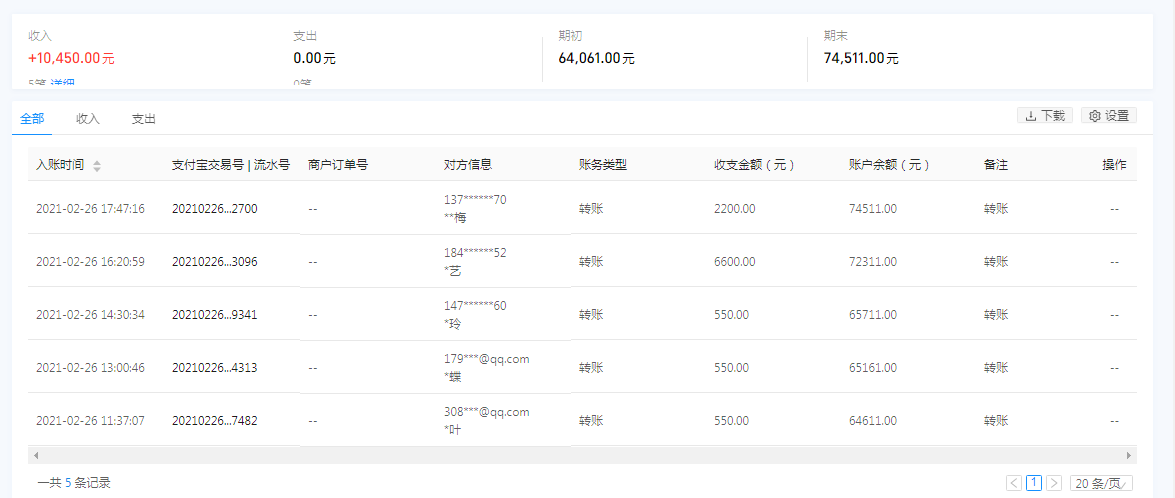
Task: Switch to the 支出 tab
Action: (x=144, y=119)
